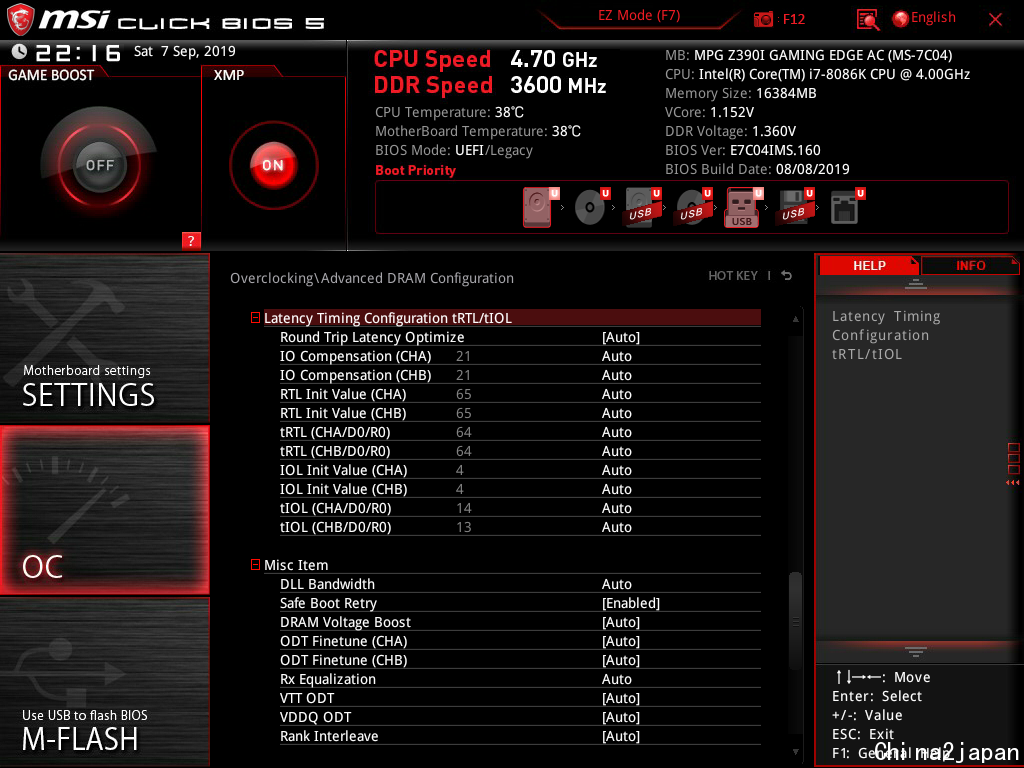Collapse the Misc Item group
The width and height of the screenshot is (1024, 768).
[x=255, y=565]
